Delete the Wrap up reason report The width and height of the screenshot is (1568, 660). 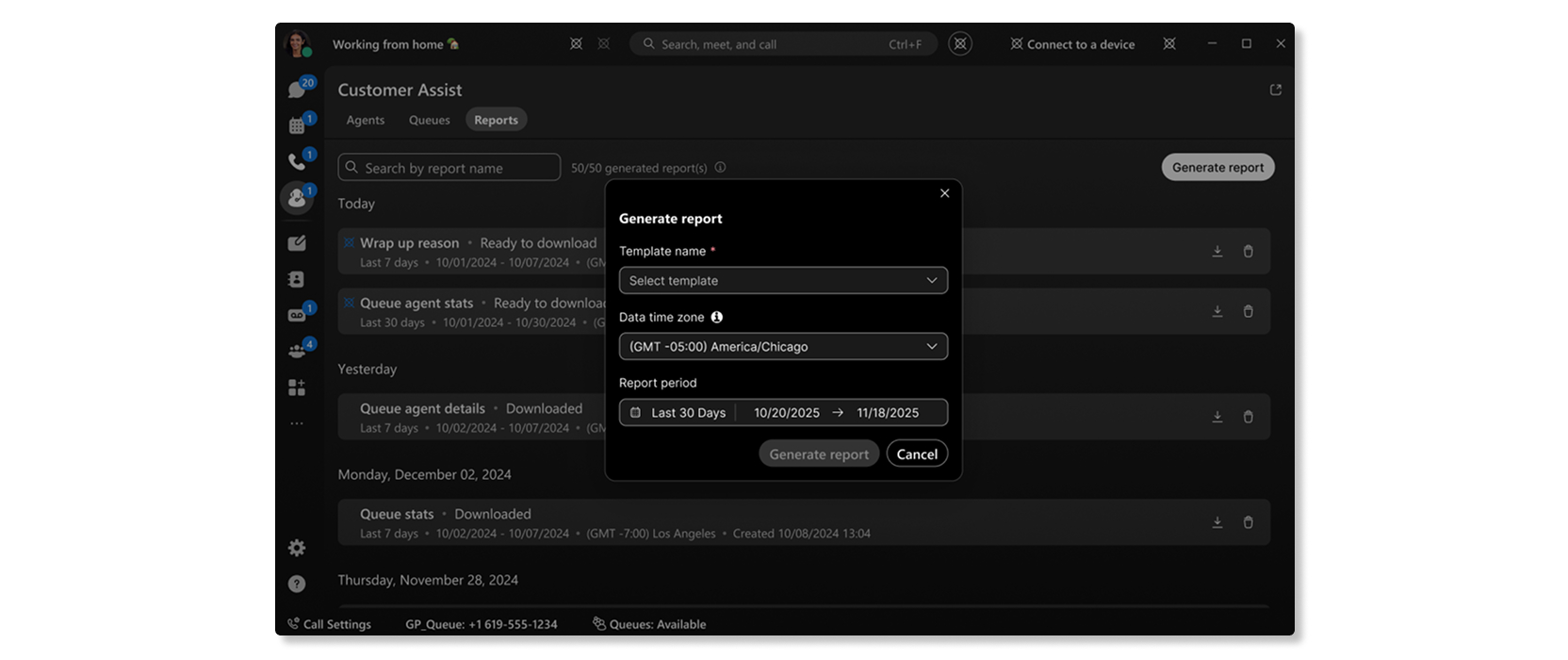(x=1248, y=251)
